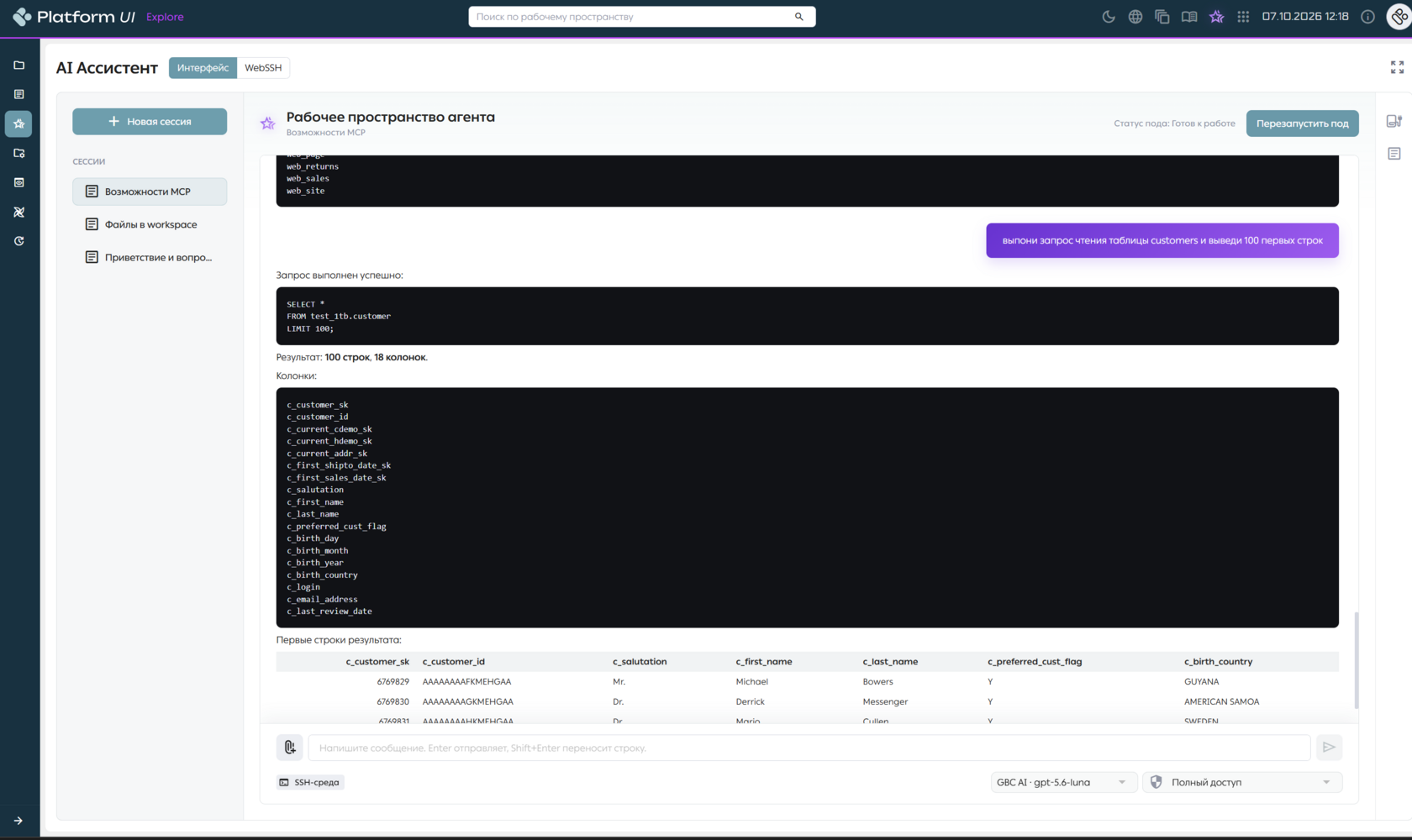This screenshot has width=1412, height=840.
Task: Open the history clock icon in left sidebar
Action: coord(19,241)
